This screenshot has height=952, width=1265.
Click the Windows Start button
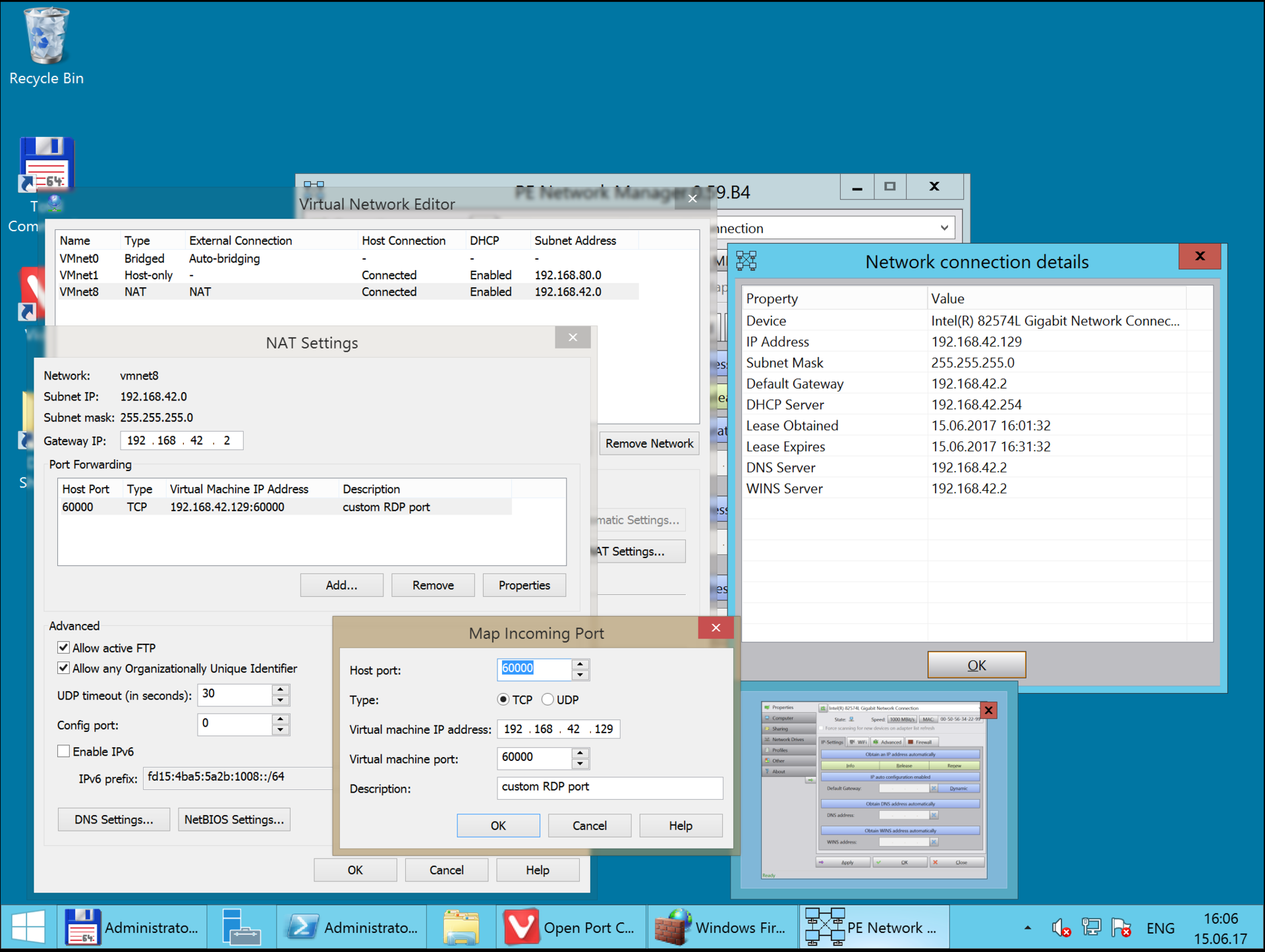(x=28, y=927)
